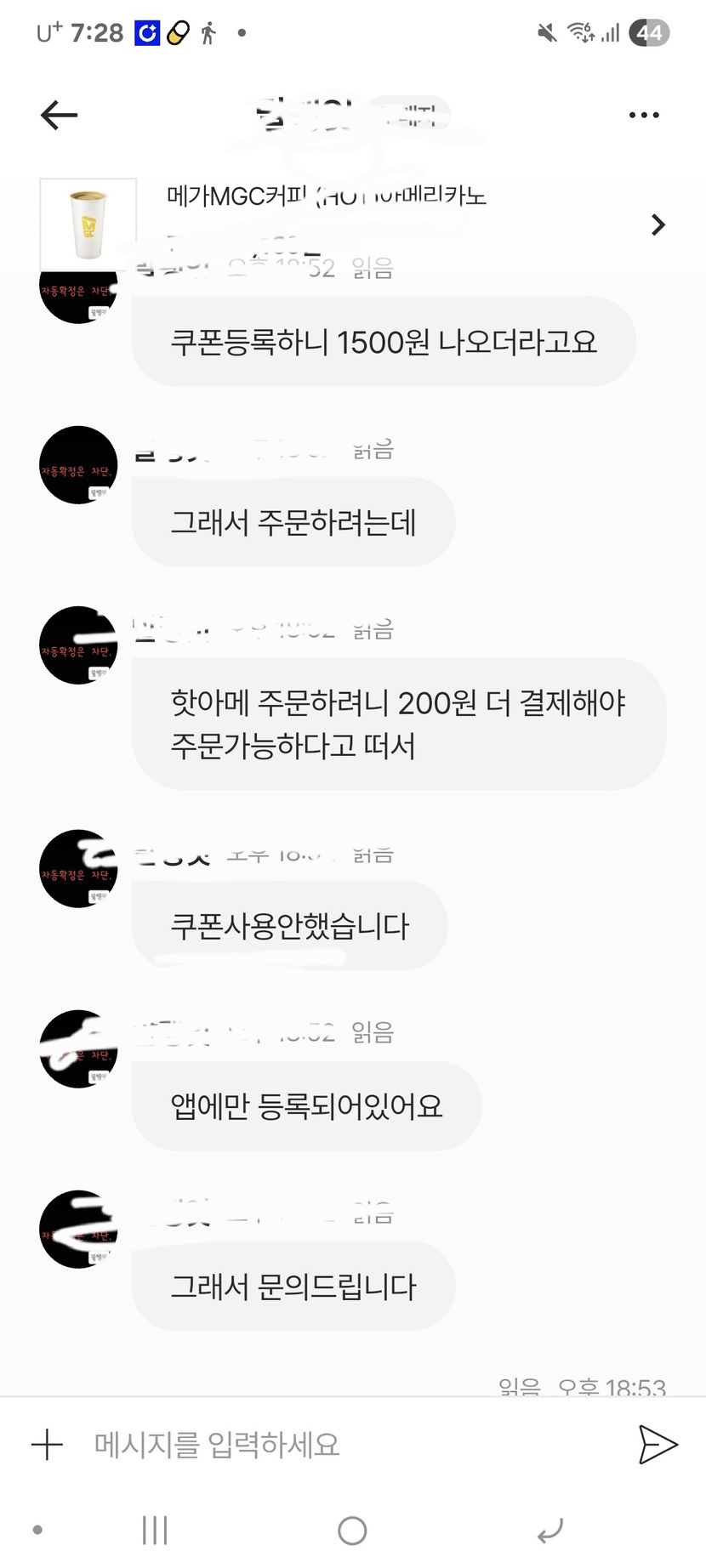Image resolution: width=706 pixels, height=1568 pixels.
Task: Open sender avatar beside '그래서 문의드립니다' message
Action: pos(78,1230)
